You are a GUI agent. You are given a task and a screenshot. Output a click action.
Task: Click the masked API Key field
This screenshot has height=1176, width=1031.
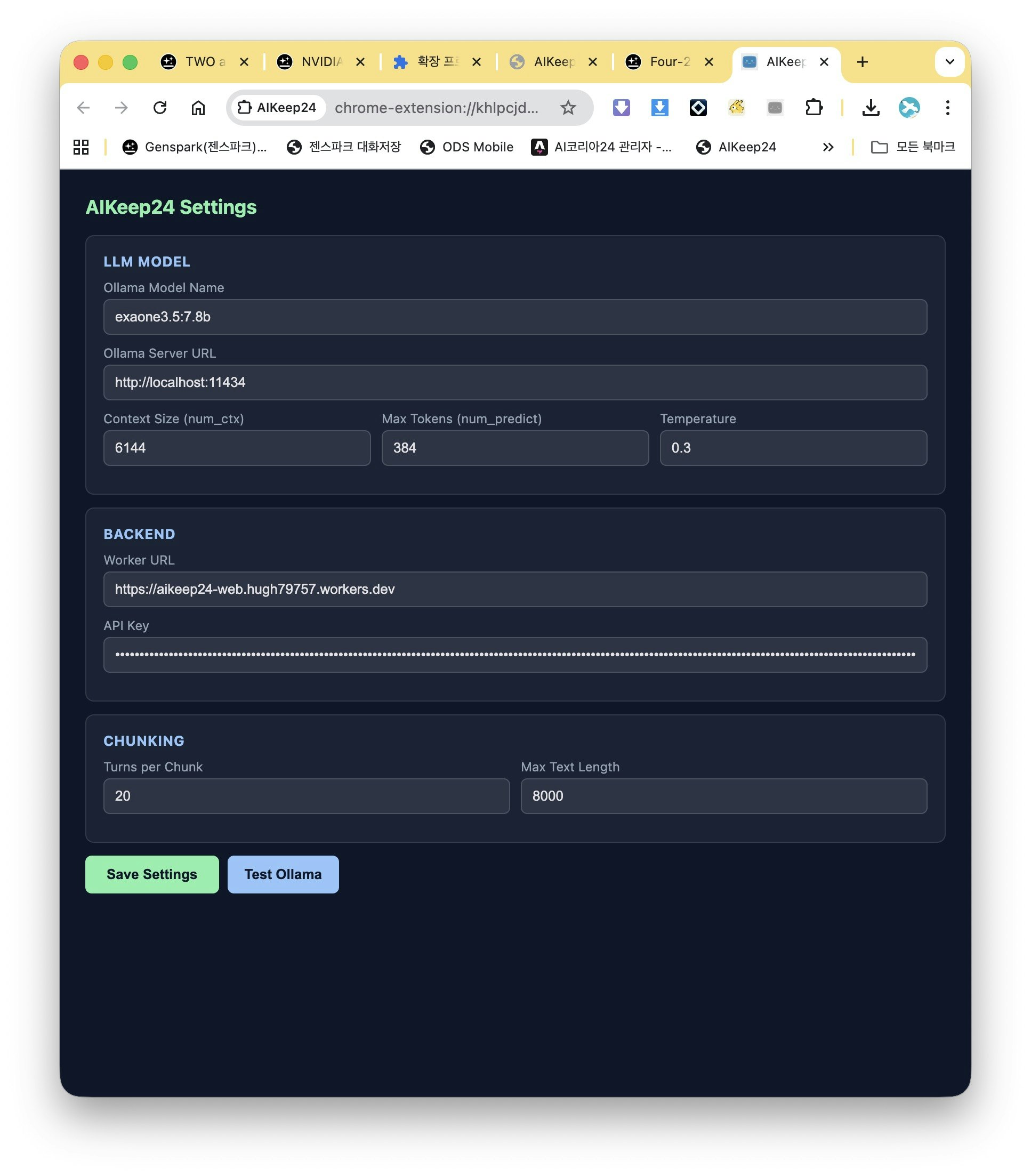pos(515,655)
